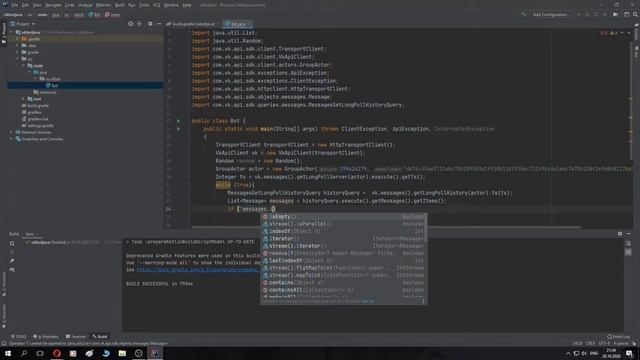The image size is (640, 360).
Task: Choose lastIndexOf completion suggestion
Action: click(343, 261)
